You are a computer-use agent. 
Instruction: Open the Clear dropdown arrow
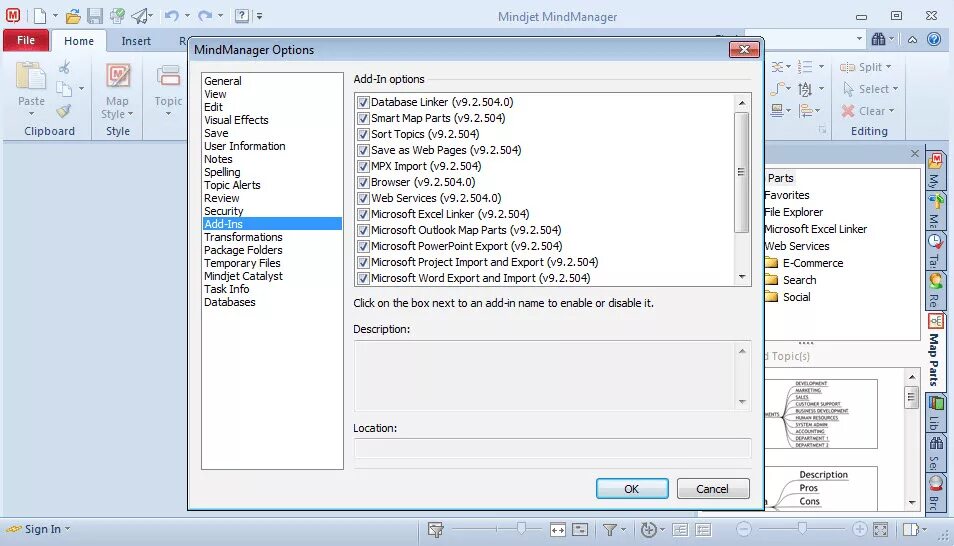pyautogui.click(x=891, y=111)
